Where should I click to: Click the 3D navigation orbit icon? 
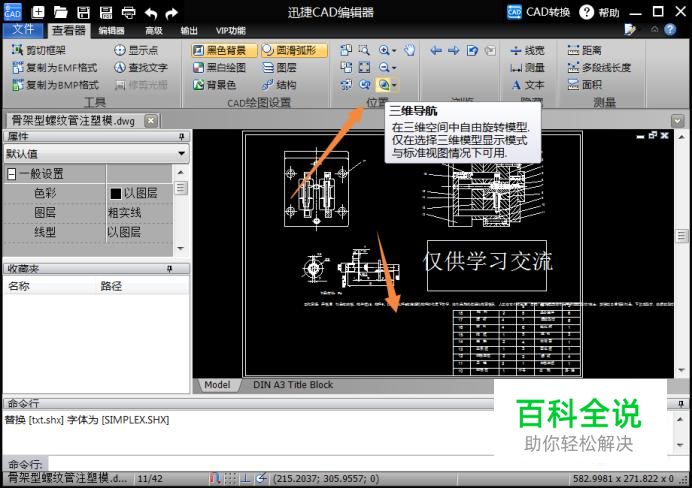tap(384, 85)
